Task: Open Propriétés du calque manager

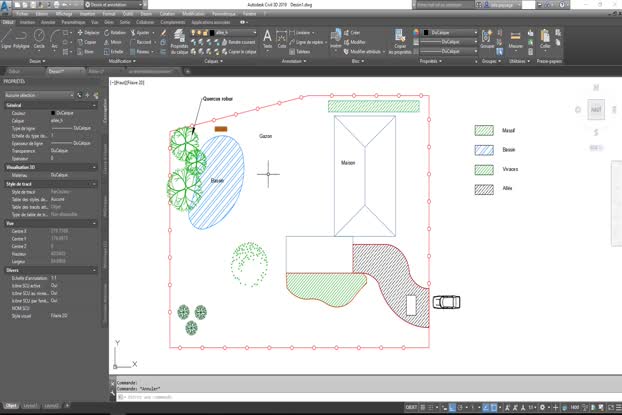Action: pos(179,41)
